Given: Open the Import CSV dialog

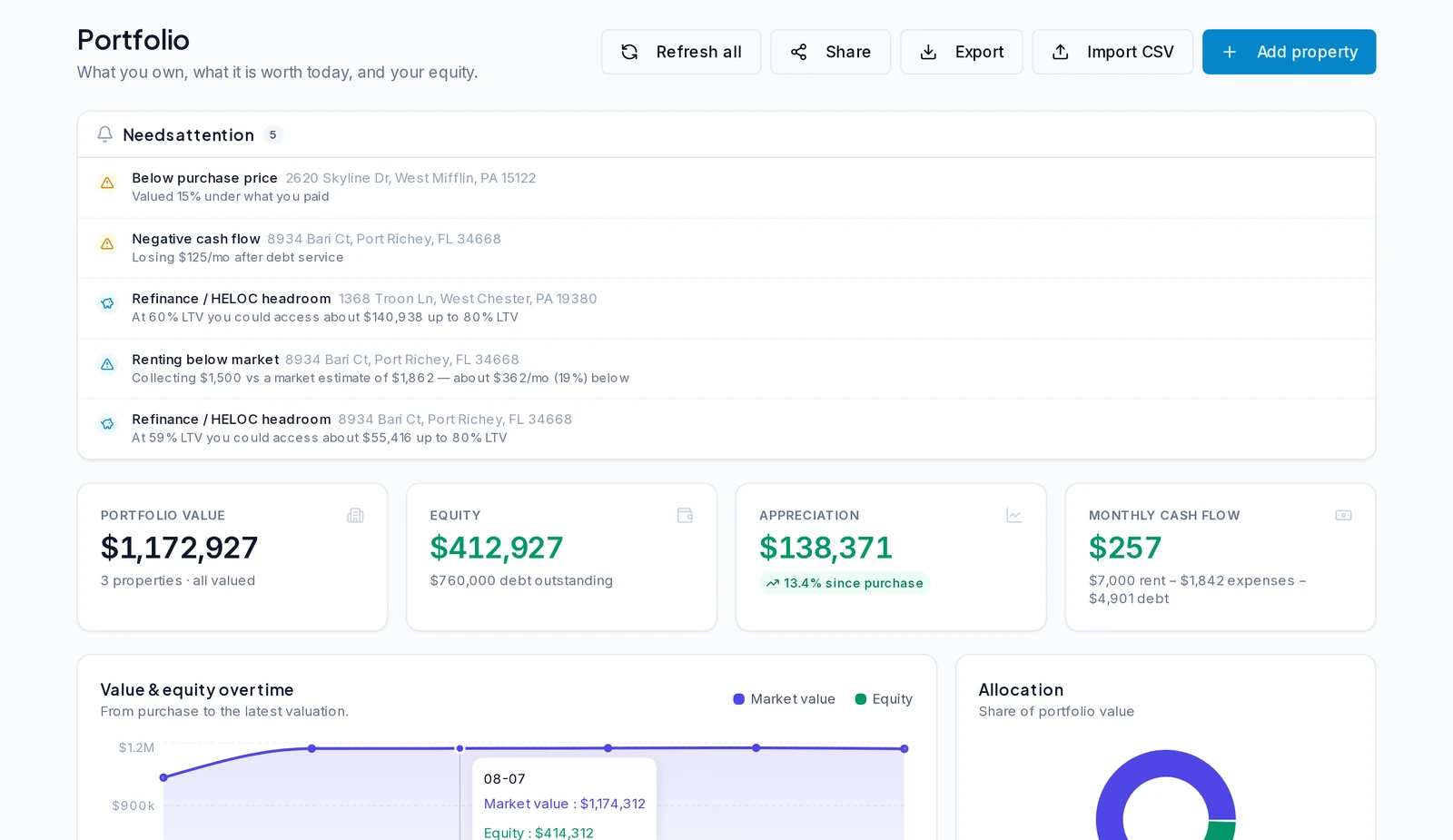Looking at the screenshot, I should click(1112, 52).
